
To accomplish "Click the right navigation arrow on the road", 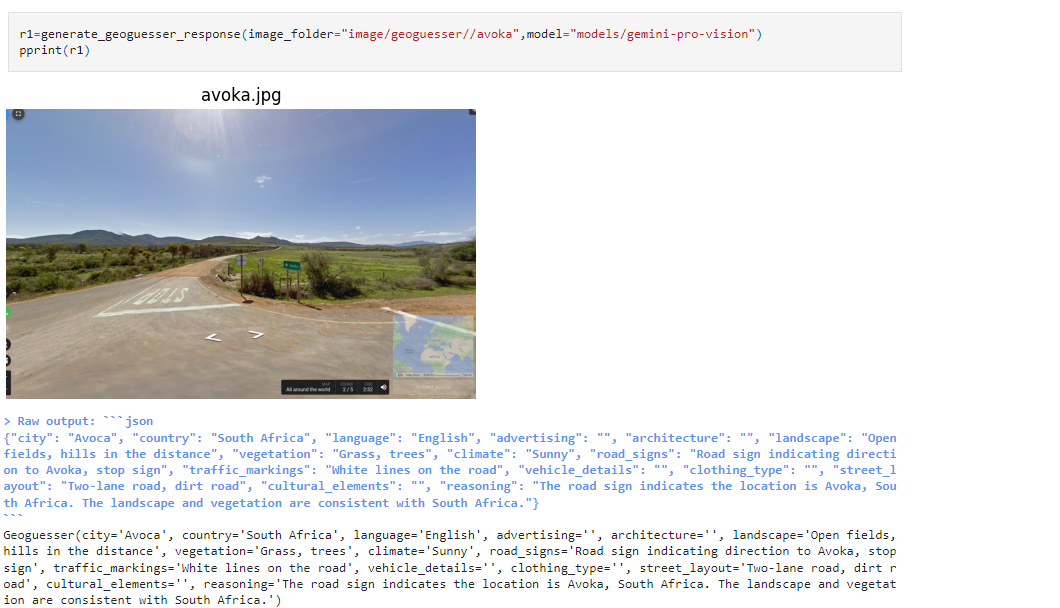I will [256, 334].
